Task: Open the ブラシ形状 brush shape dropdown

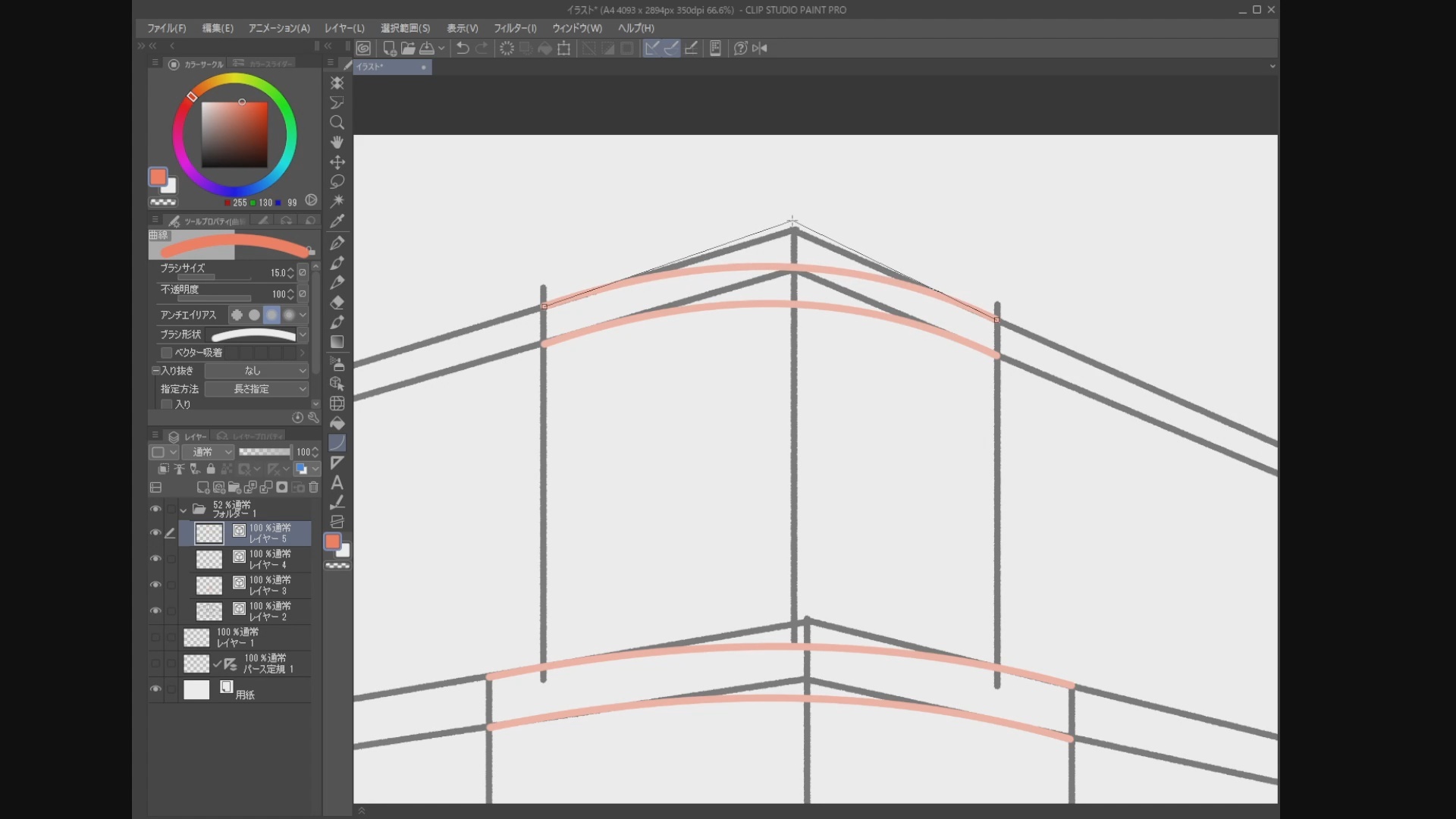Action: (303, 334)
